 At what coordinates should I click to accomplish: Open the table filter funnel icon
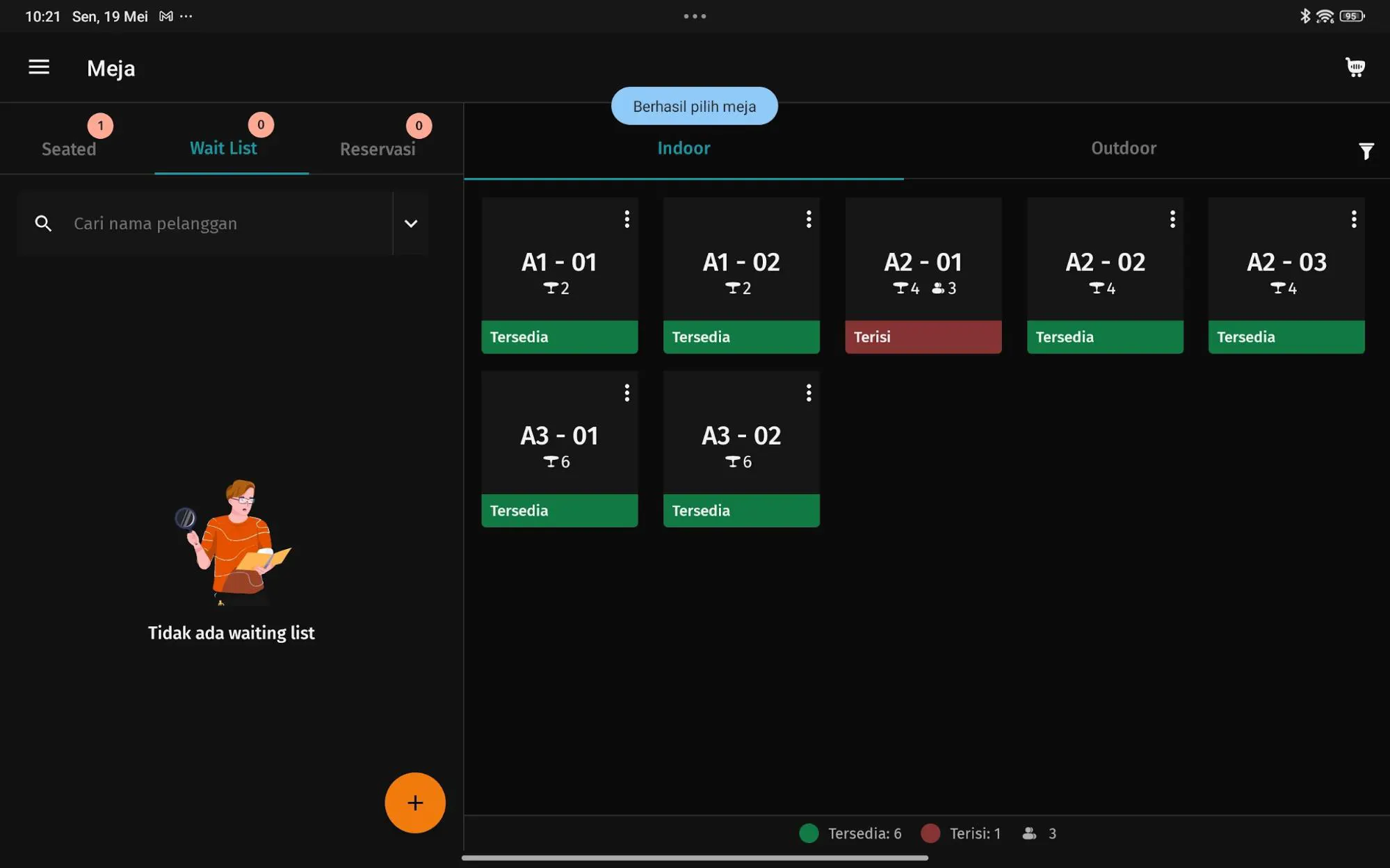point(1366,151)
